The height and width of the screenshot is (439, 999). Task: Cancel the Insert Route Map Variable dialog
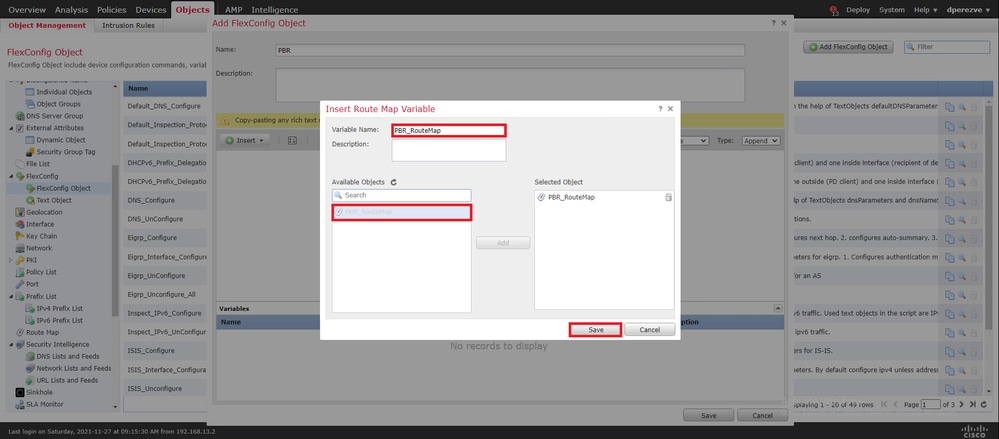pyautogui.click(x=649, y=330)
